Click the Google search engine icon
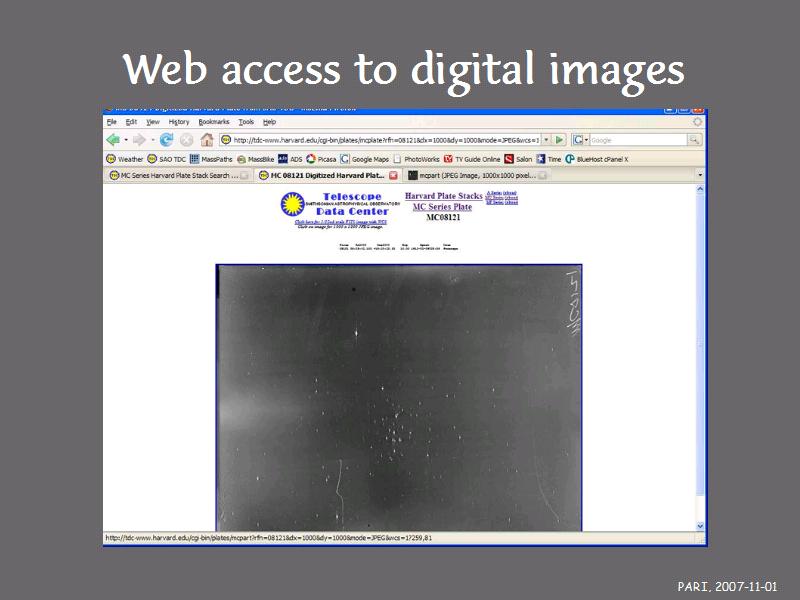 [578, 139]
